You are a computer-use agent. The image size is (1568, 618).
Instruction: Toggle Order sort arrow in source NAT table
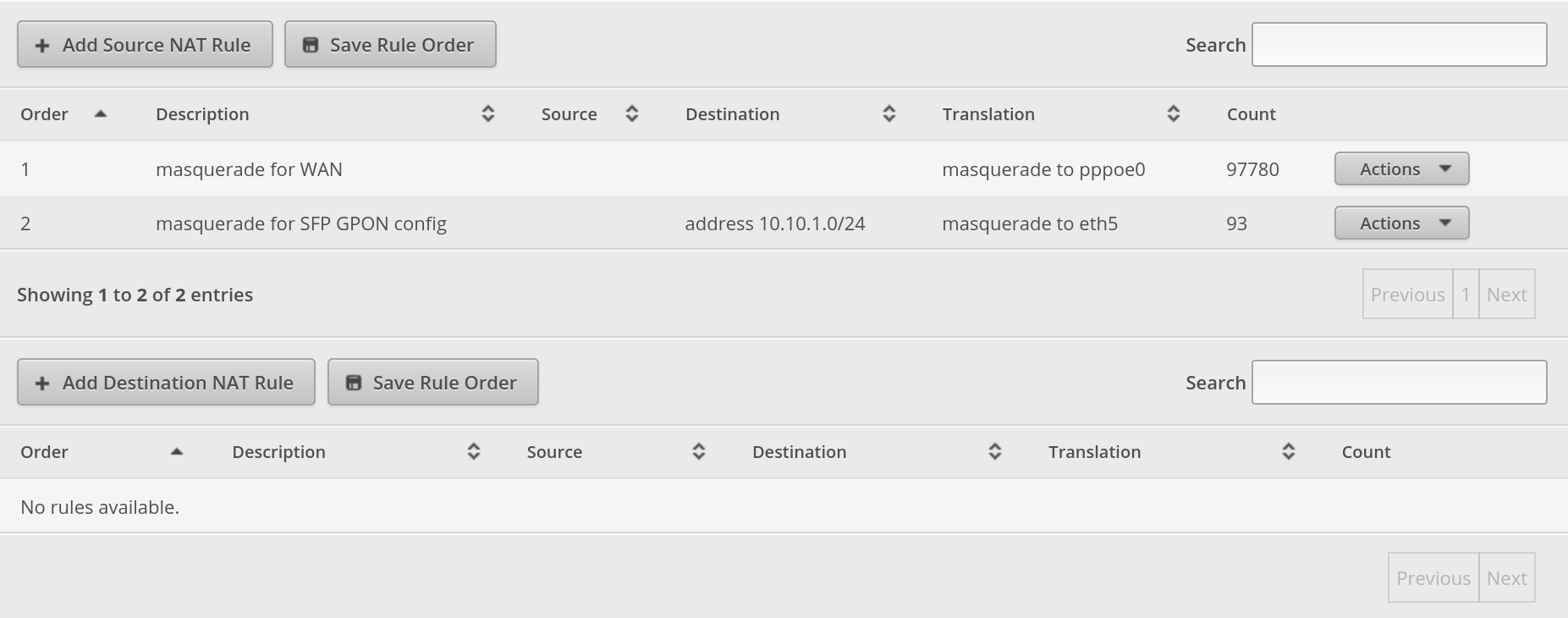coord(101,114)
